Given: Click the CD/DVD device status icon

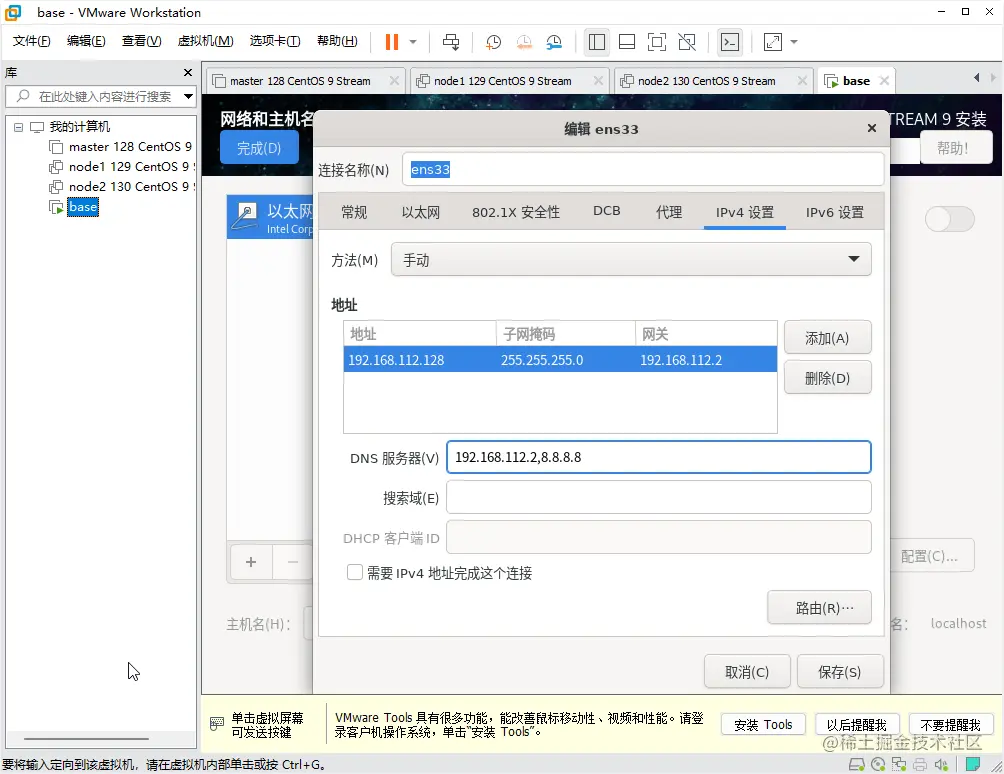Looking at the screenshot, I should (x=878, y=764).
